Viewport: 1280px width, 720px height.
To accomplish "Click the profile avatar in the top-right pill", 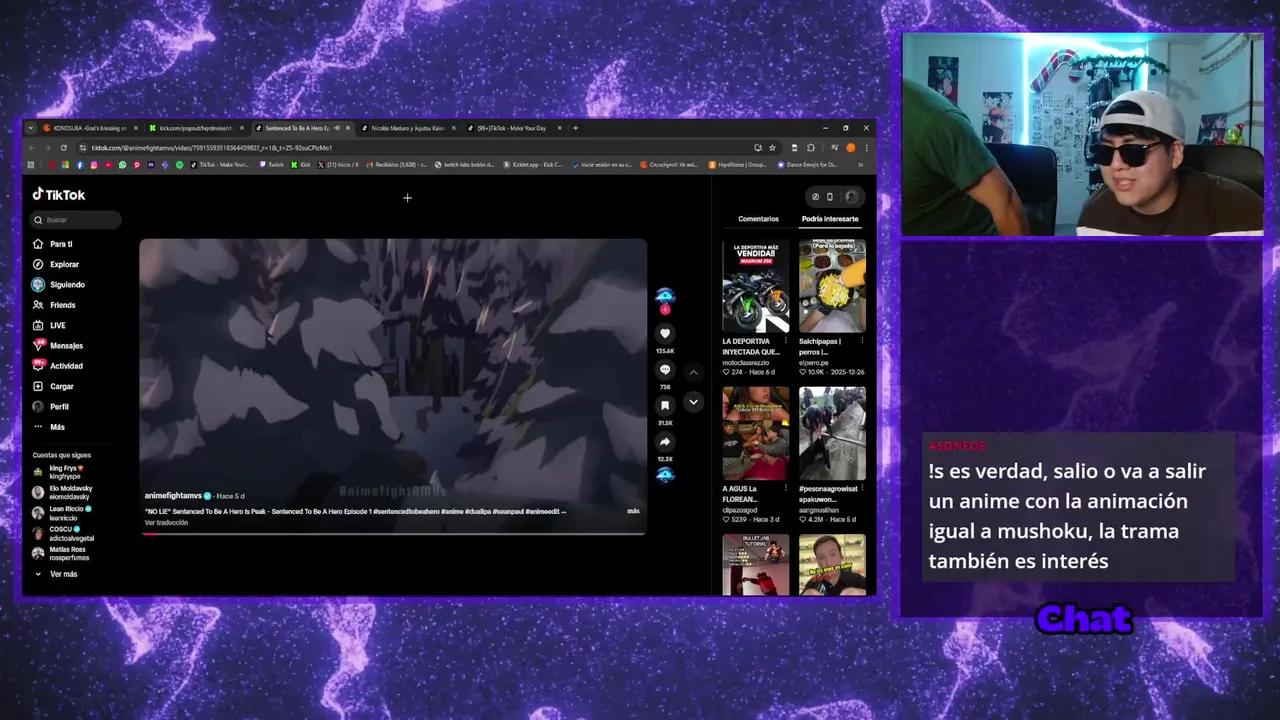I will click(x=851, y=197).
